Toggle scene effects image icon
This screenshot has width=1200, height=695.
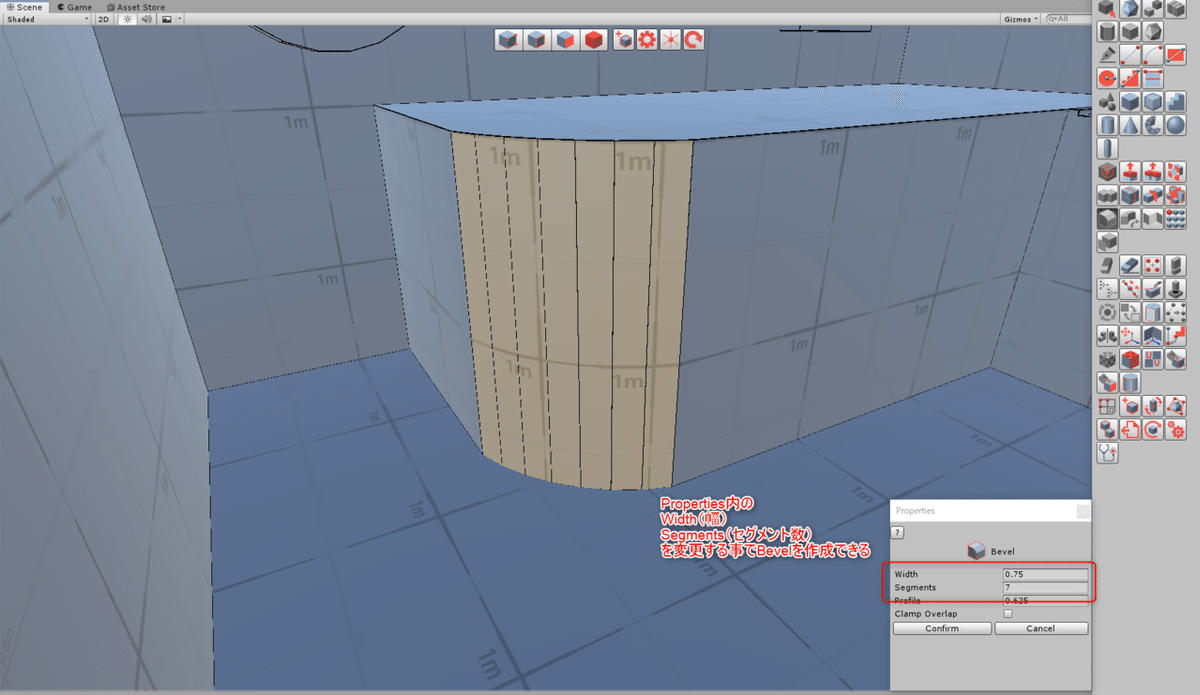(x=166, y=19)
